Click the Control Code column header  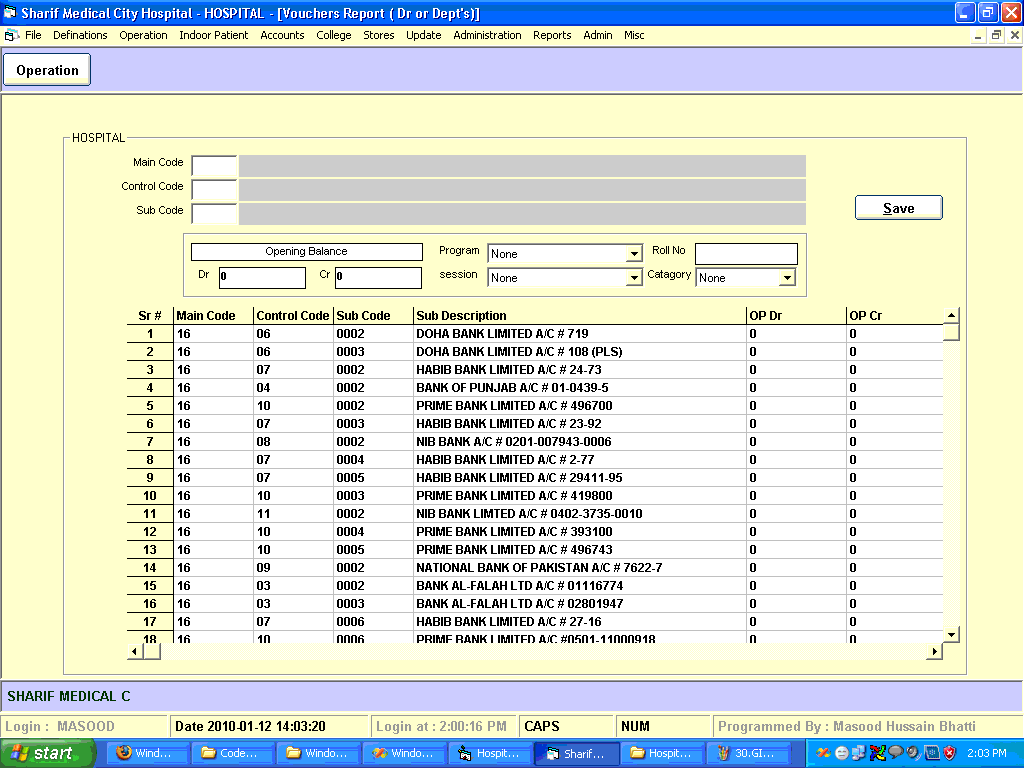click(x=293, y=315)
